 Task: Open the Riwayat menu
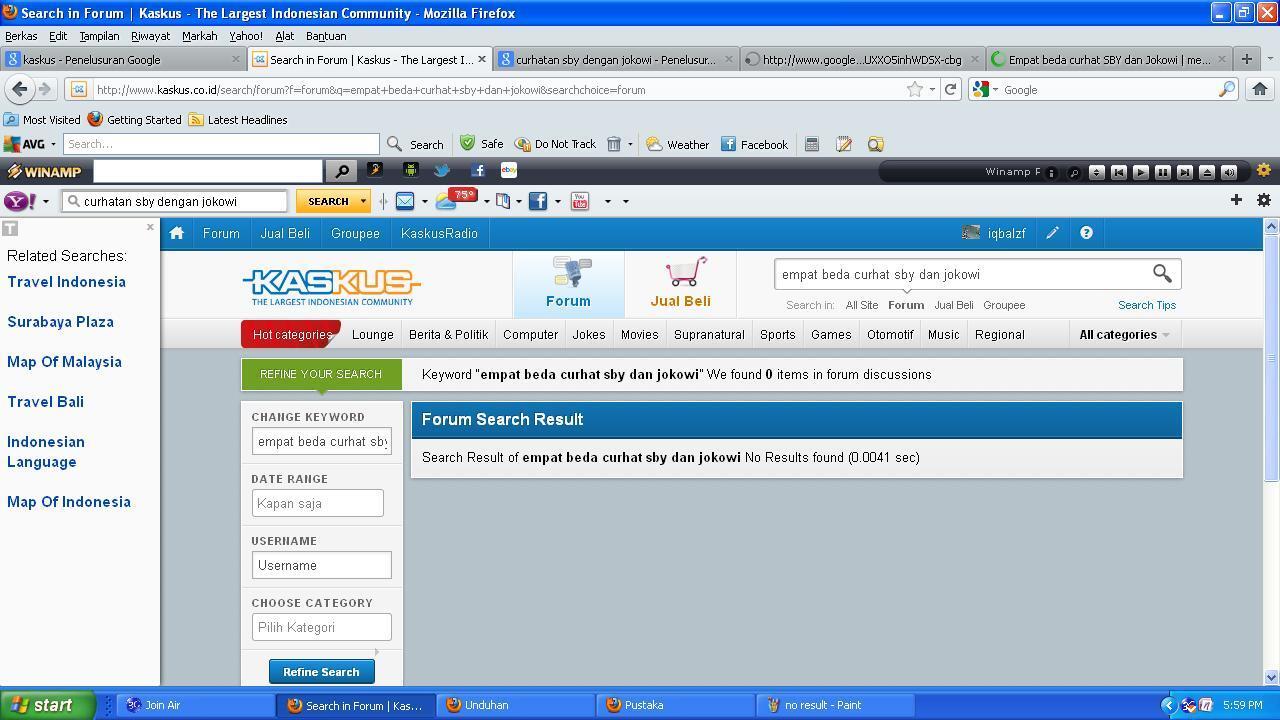pos(150,36)
